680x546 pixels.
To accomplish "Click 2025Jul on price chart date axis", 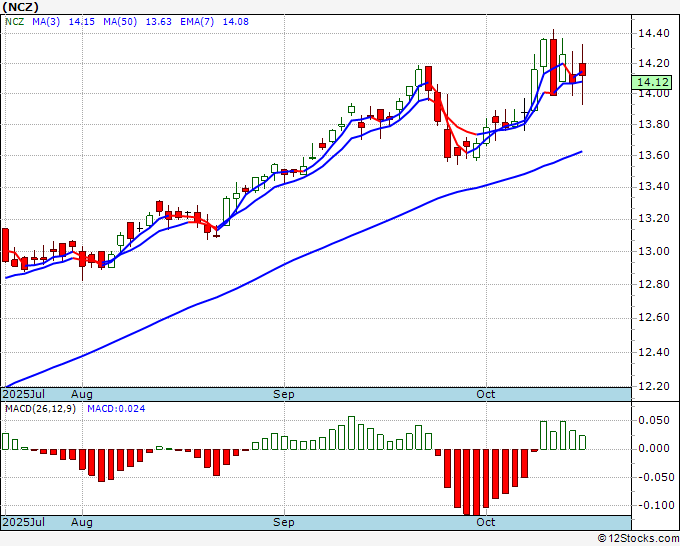I will (x=24, y=394).
